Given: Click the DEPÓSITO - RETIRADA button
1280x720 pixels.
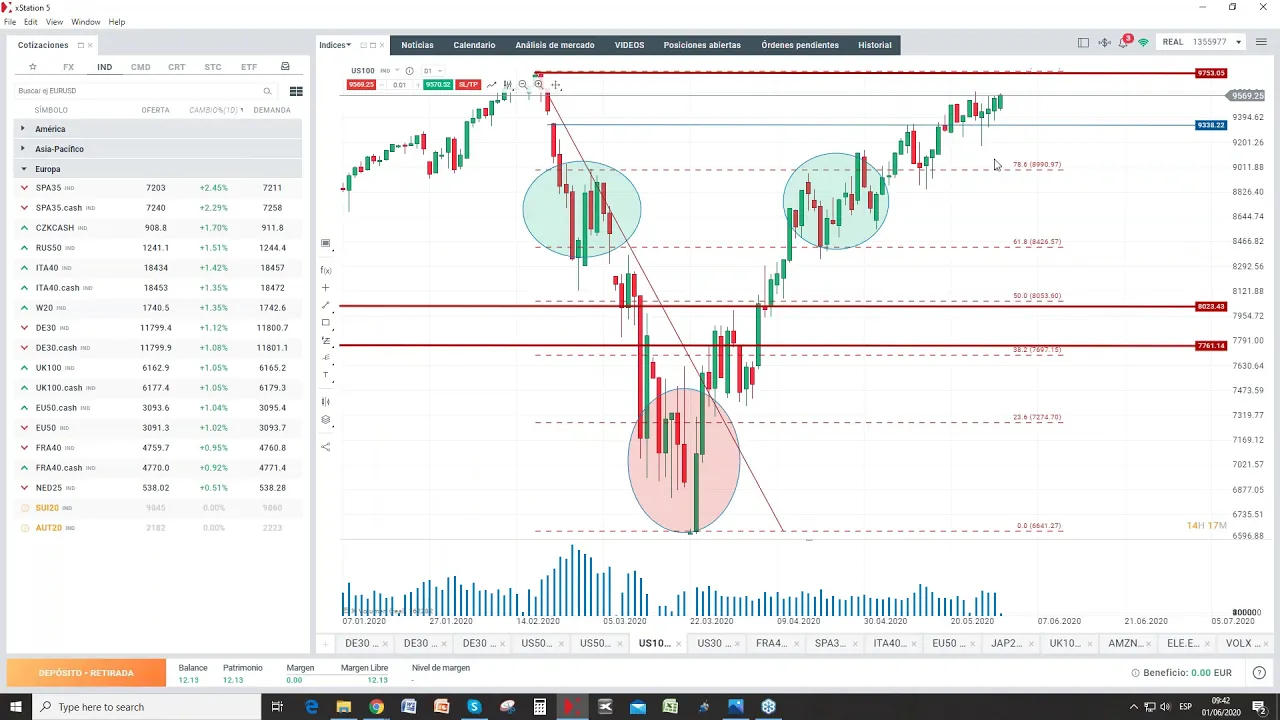Looking at the screenshot, I should (x=86, y=673).
